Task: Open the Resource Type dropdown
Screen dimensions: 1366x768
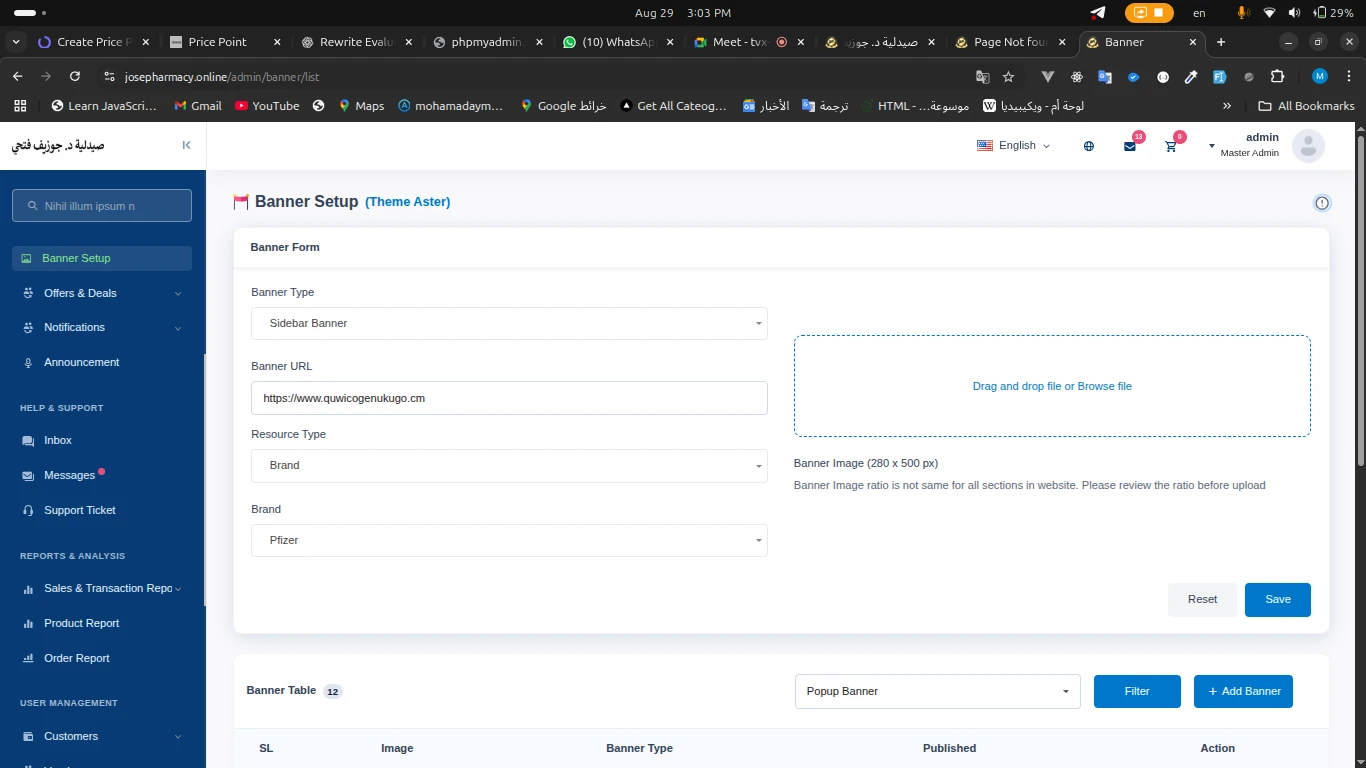Action: tap(509, 466)
